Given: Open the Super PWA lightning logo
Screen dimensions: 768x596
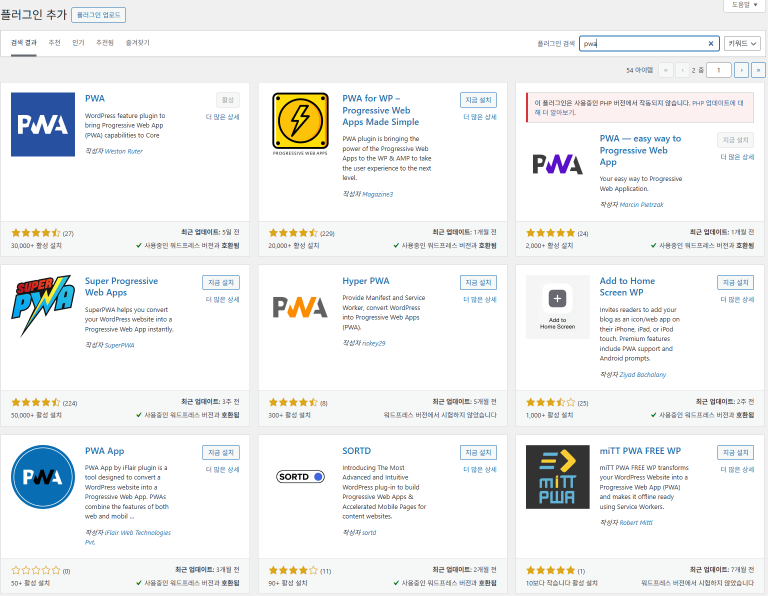Looking at the screenshot, I should 43,306.
